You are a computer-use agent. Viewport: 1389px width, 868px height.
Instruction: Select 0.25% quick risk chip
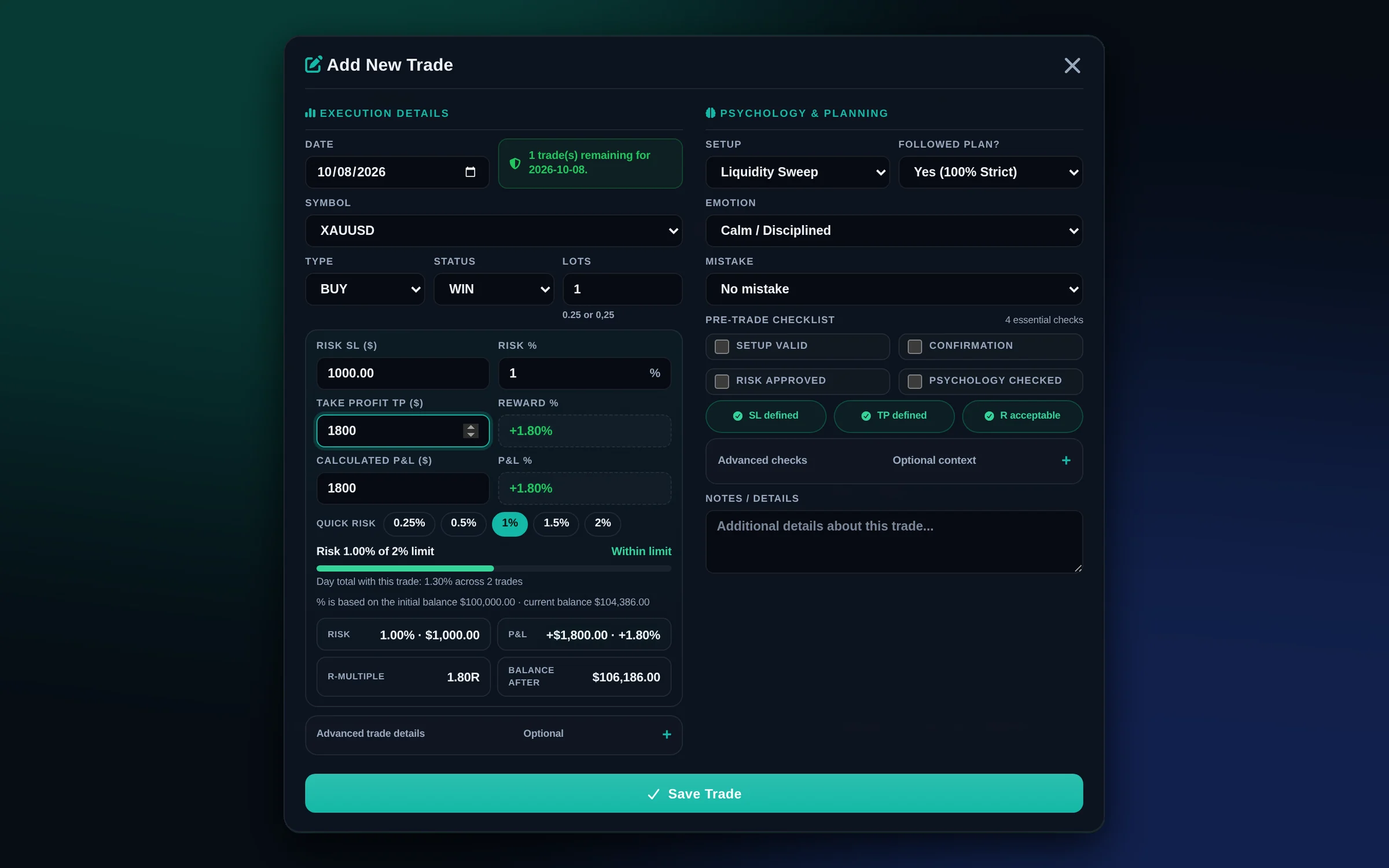[409, 523]
